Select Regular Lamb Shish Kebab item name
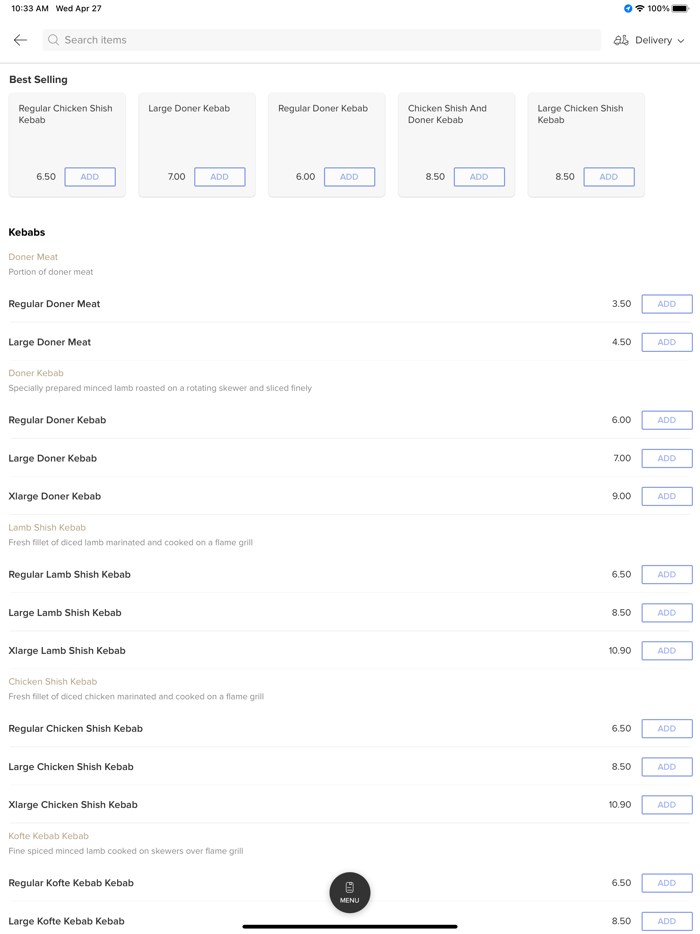Screen dimensions: 700x934 pos(69,574)
